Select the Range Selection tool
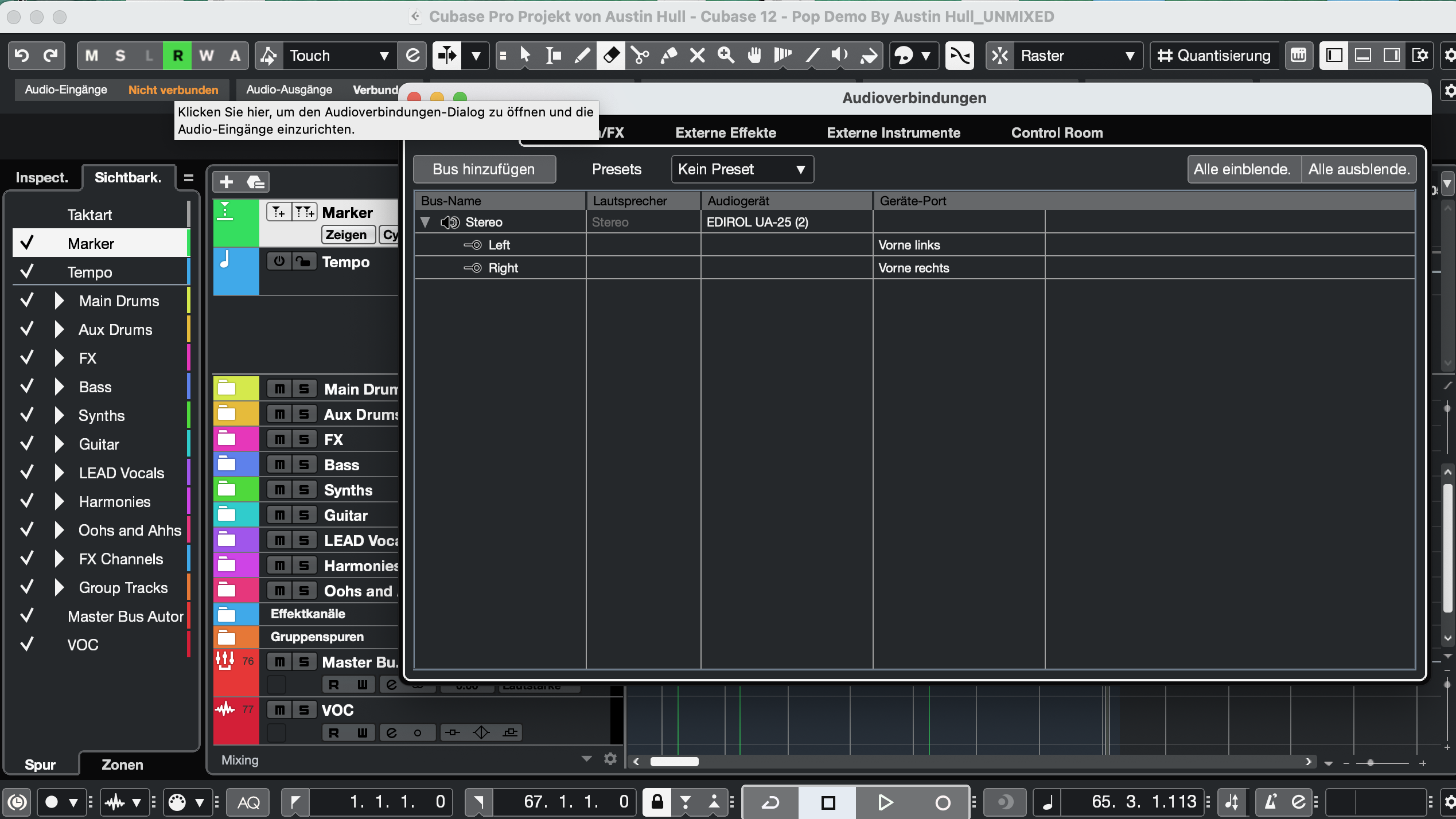This screenshot has height=819, width=1456. [x=554, y=56]
